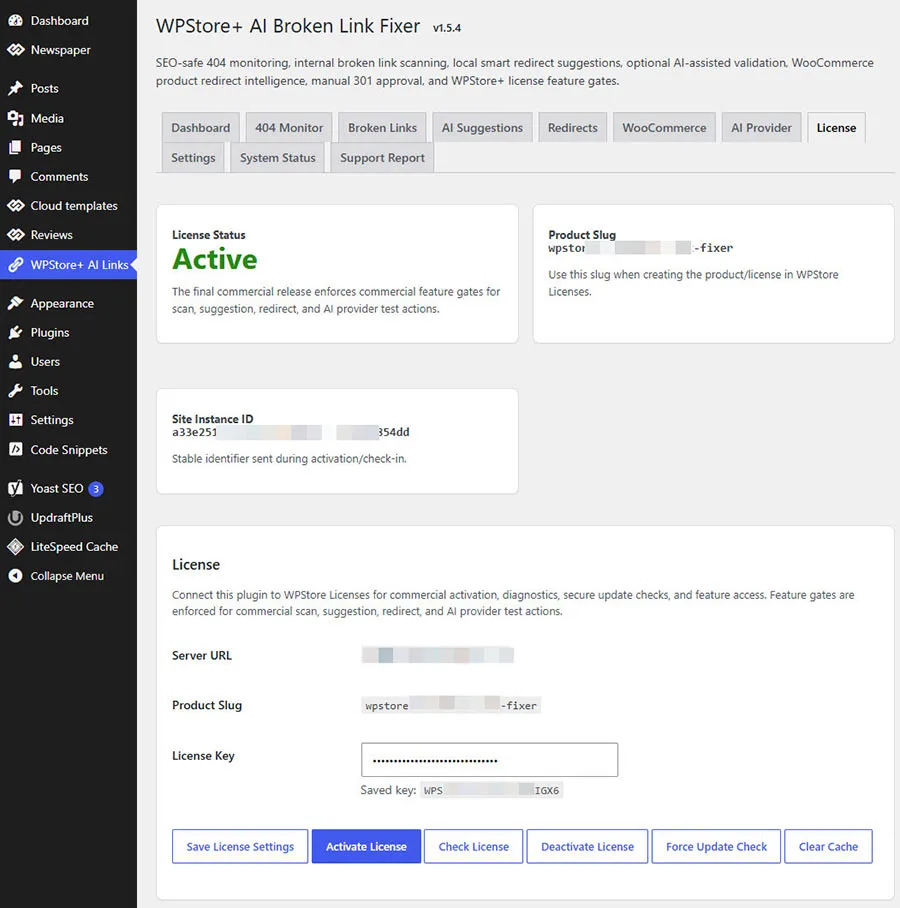
Task: Open the Dashboard tab in plugin
Action: [200, 127]
